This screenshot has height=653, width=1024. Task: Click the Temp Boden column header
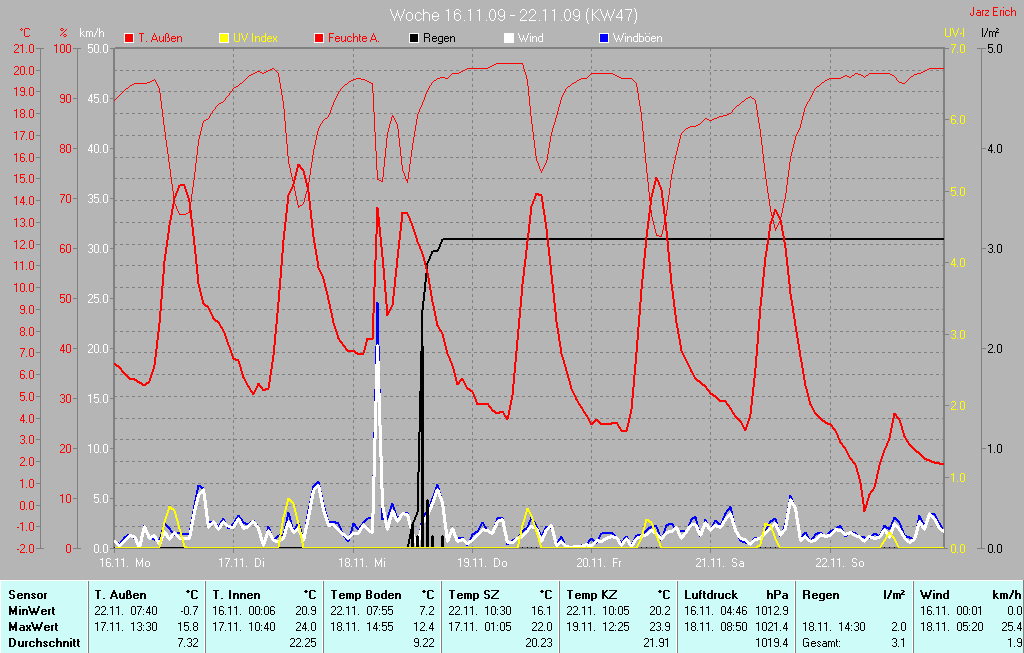[x=366, y=595]
